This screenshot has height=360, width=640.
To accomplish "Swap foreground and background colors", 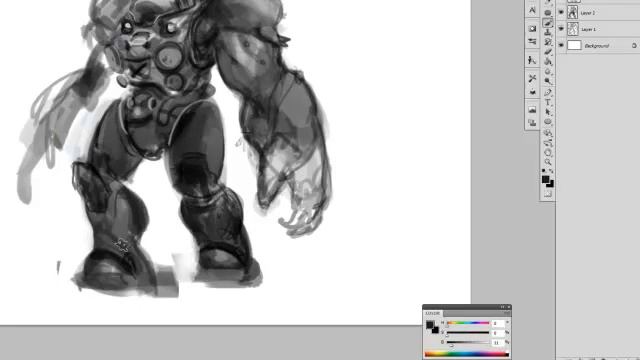I will [551, 171].
